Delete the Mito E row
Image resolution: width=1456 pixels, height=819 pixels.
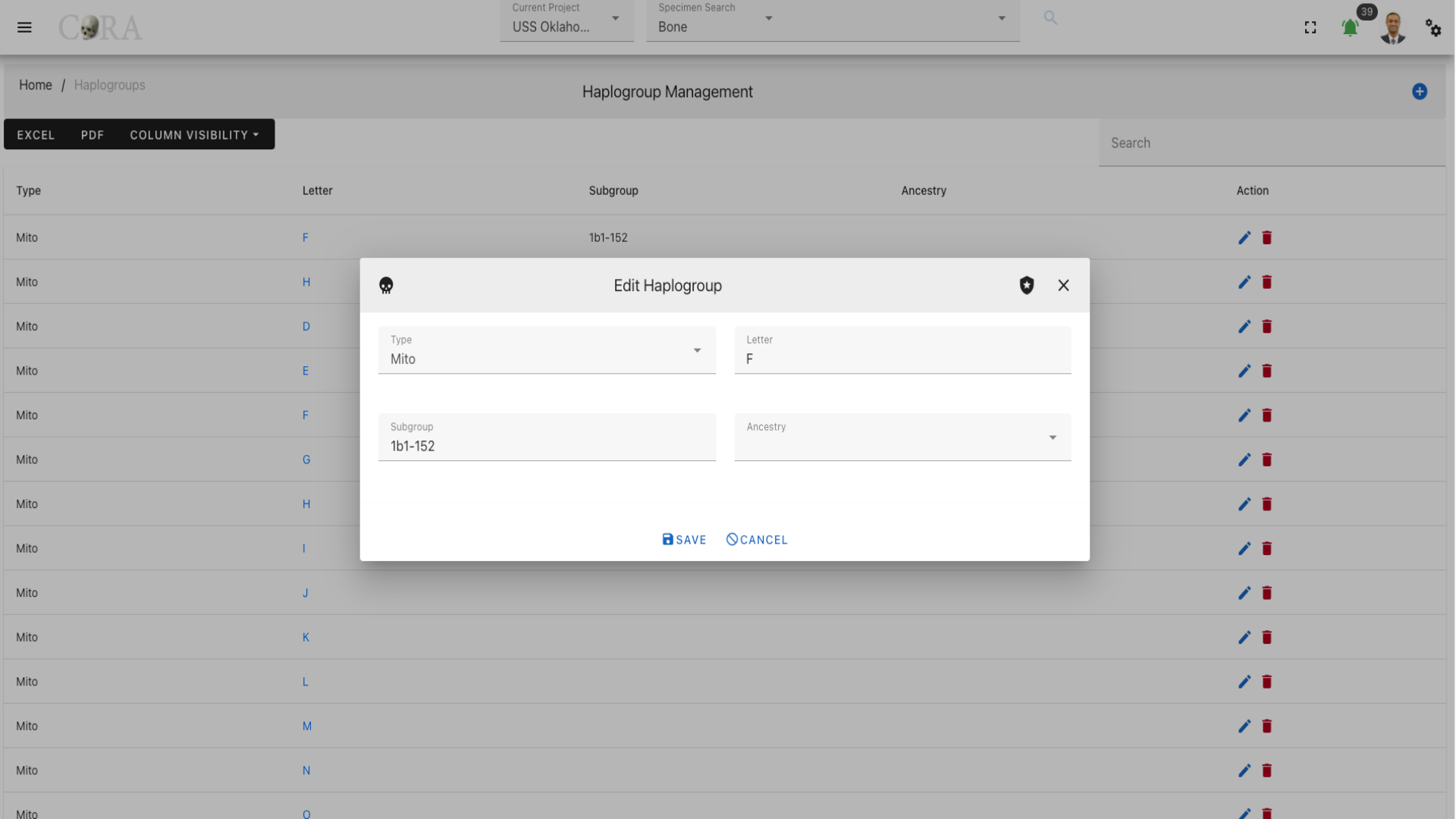(x=1266, y=371)
